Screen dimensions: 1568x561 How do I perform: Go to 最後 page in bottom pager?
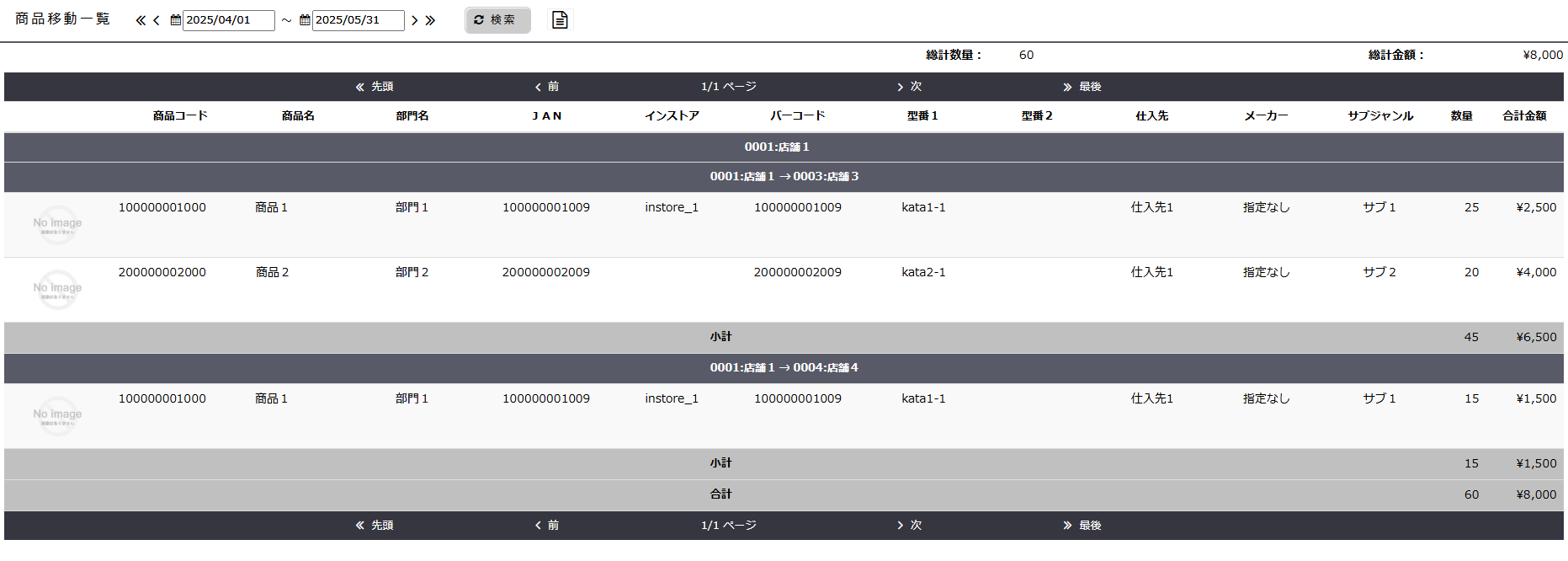coord(1082,526)
